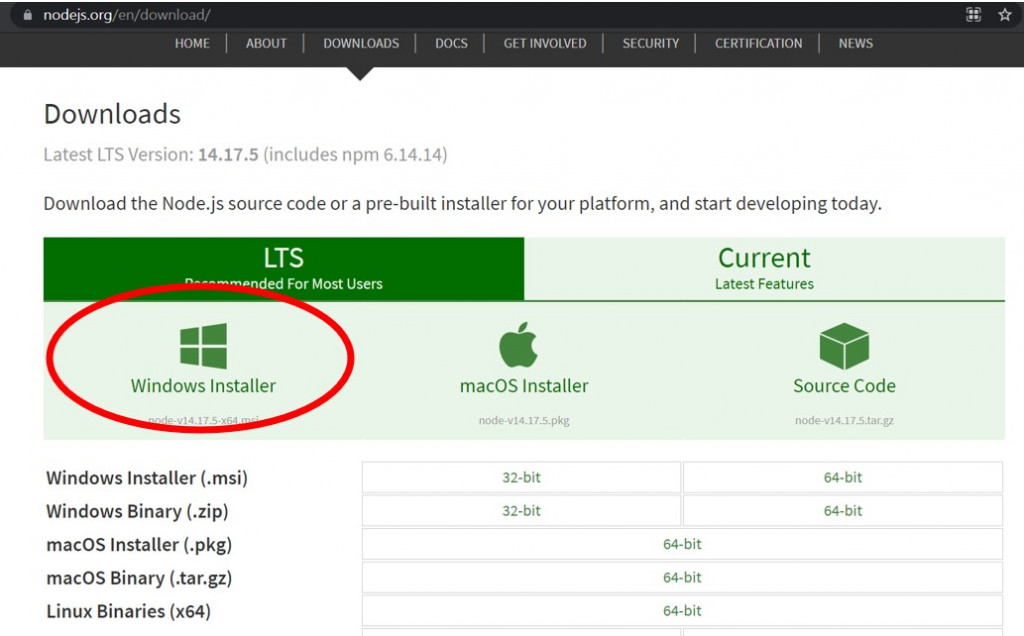This screenshot has height=636, width=1024.
Task: Click the Source Code cube icon
Action: click(844, 346)
